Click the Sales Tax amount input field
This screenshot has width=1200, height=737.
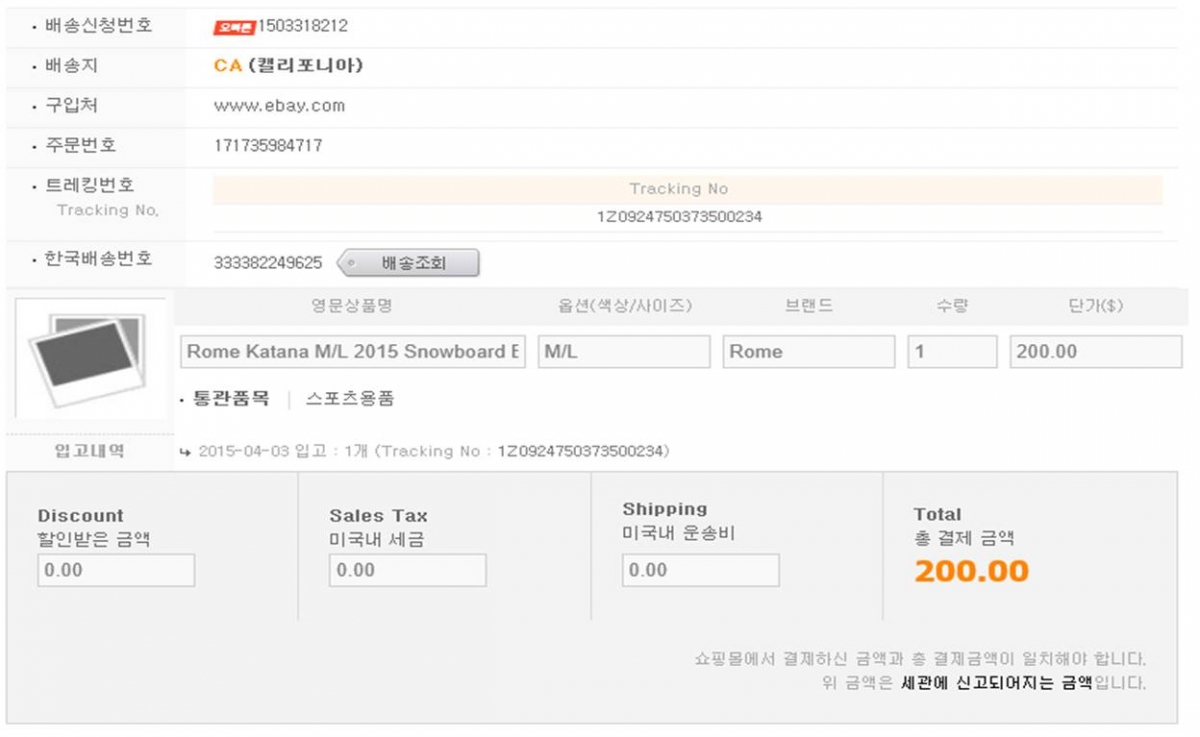pos(408,570)
